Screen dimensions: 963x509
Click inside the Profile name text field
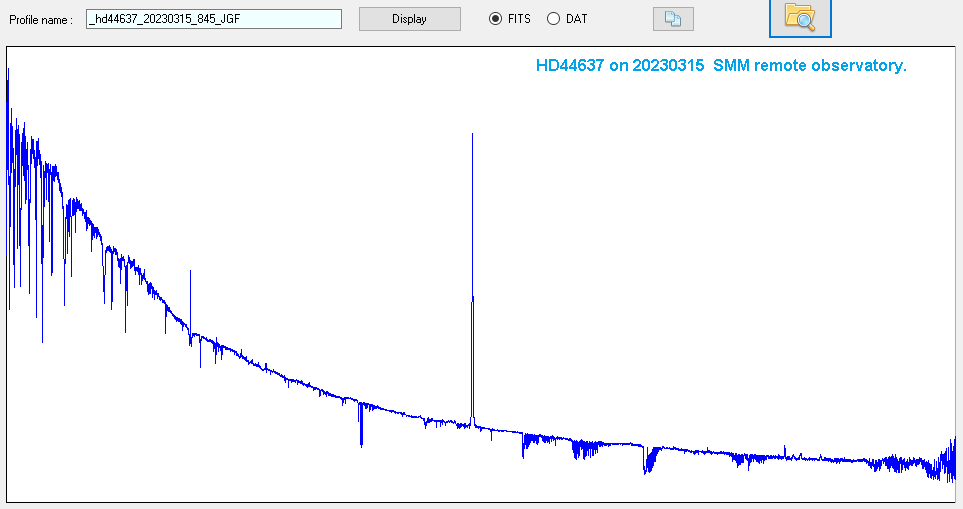click(213, 19)
